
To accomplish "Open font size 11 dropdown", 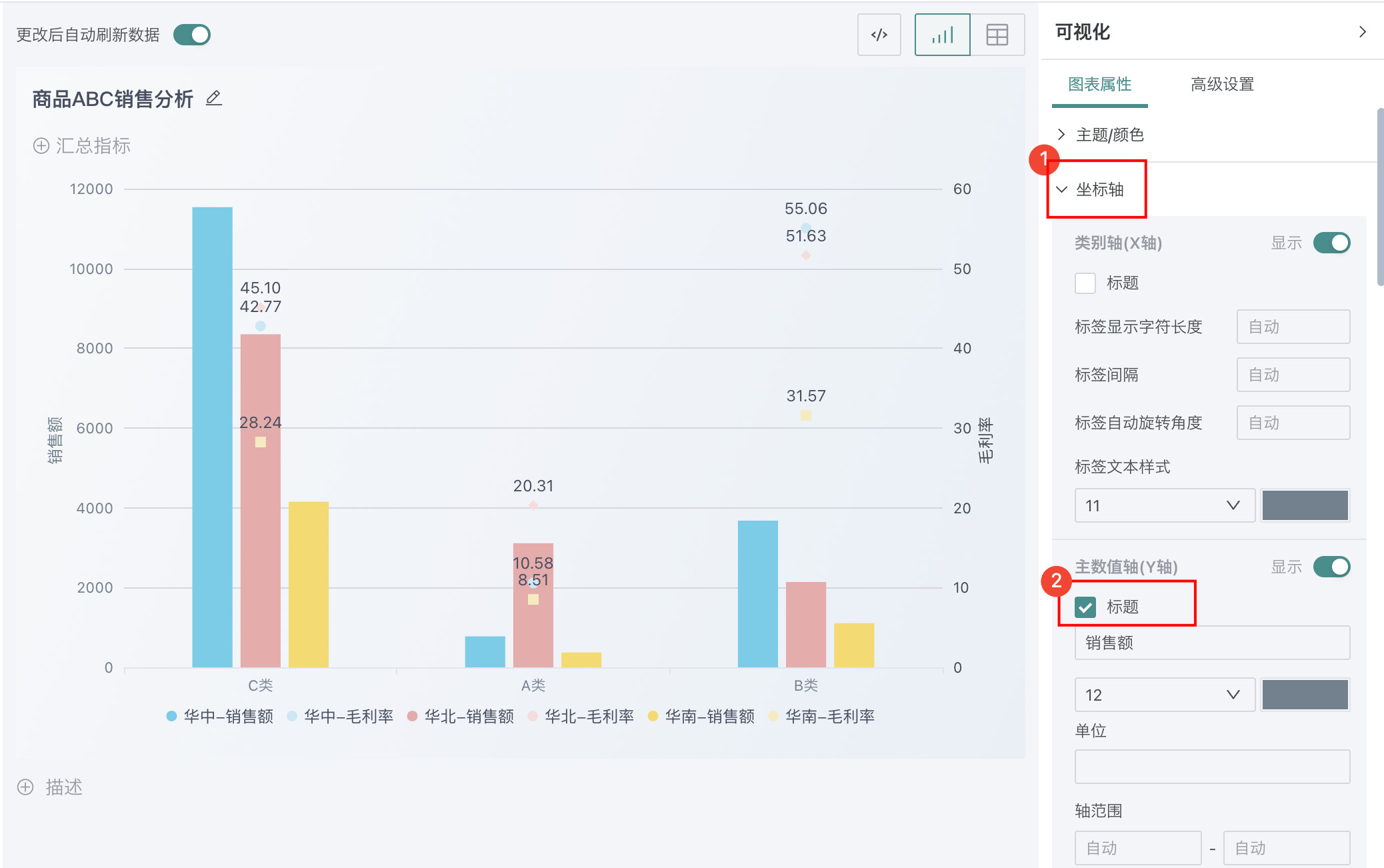I will coord(1164,505).
